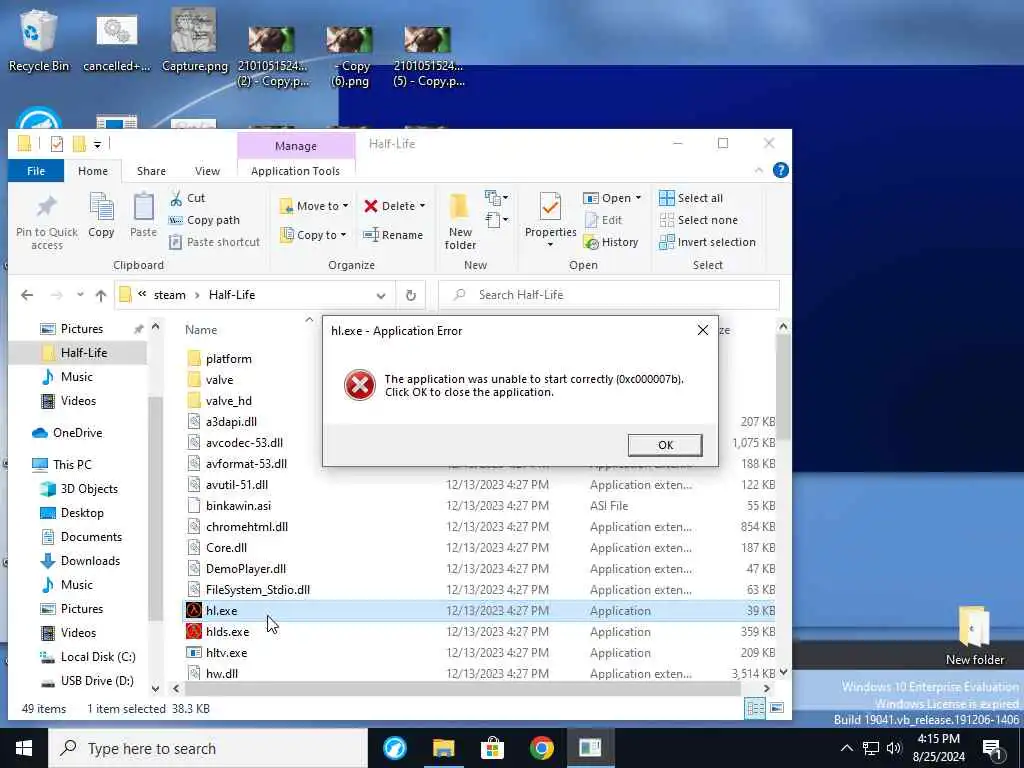This screenshot has height=768, width=1024.
Task: Click the steam breadcrumb in the address bar
Action: (x=170, y=295)
